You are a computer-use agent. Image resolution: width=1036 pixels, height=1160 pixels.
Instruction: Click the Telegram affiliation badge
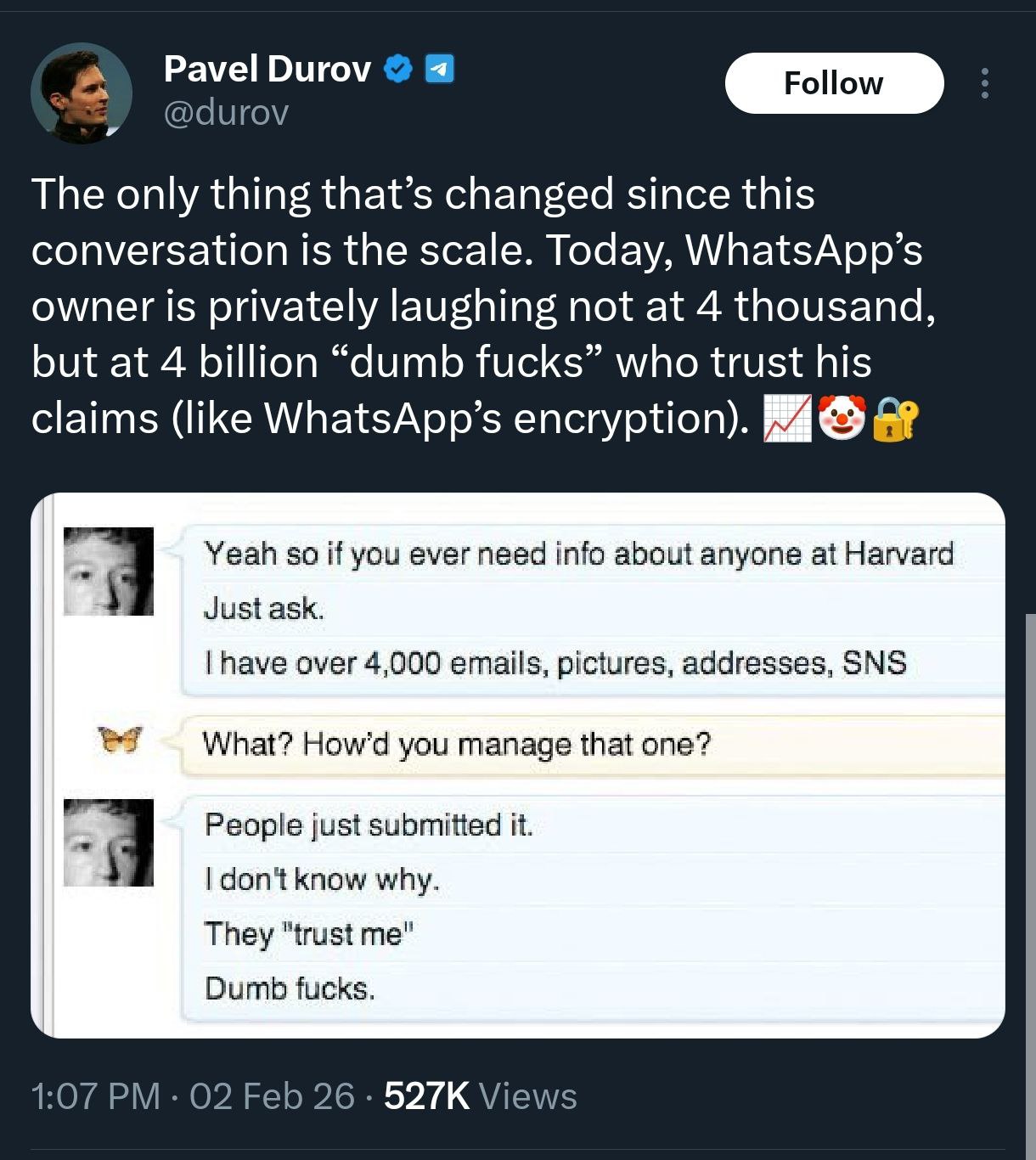pos(439,69)
